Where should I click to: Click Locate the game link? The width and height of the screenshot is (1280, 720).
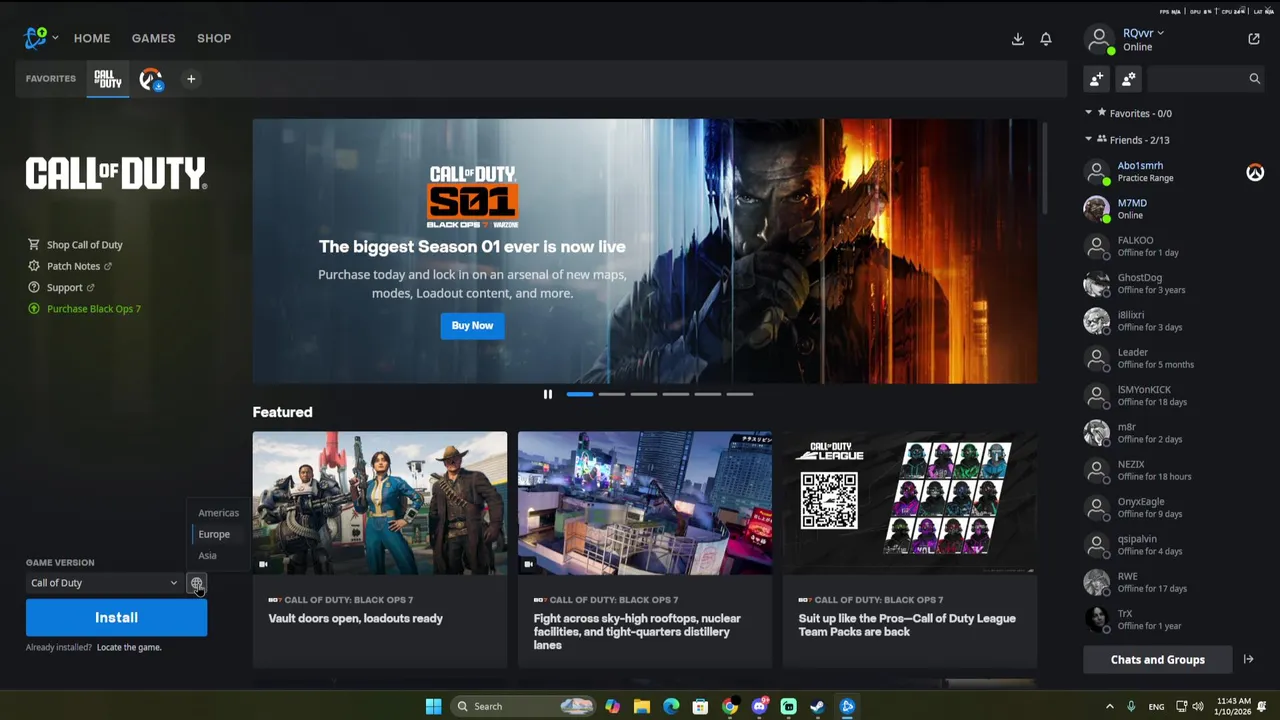(x=129, y=647)
